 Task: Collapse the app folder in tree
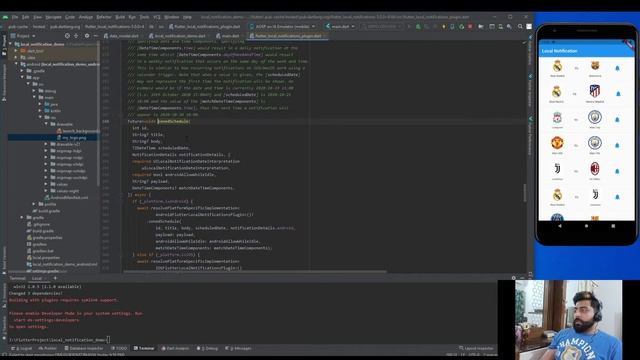click(22, 77)
